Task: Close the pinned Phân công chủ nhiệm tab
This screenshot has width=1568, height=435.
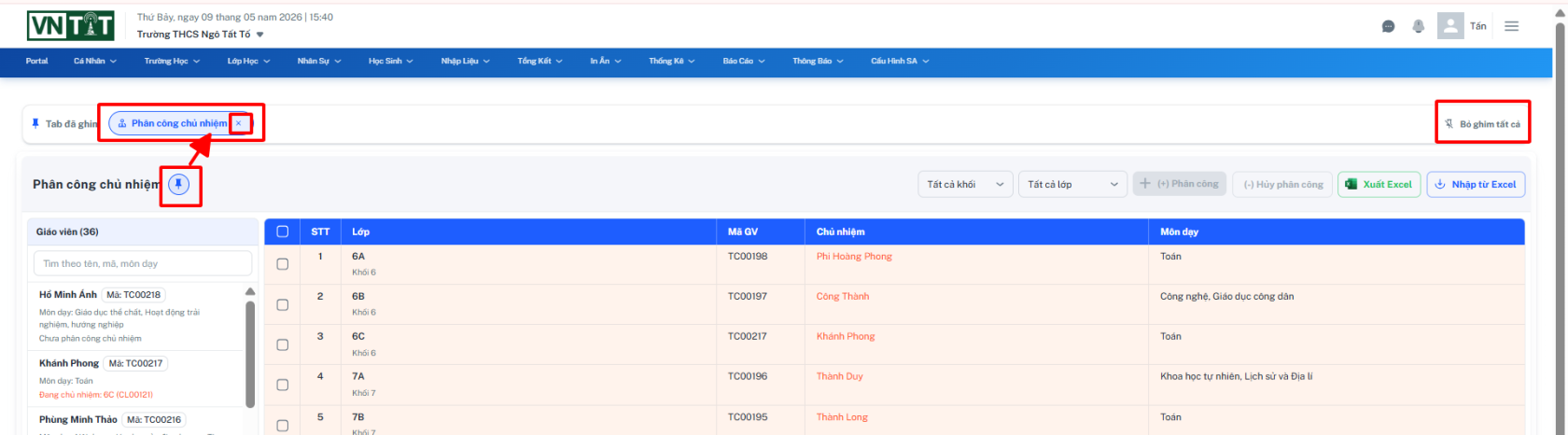Action: (x=238, y=123)
